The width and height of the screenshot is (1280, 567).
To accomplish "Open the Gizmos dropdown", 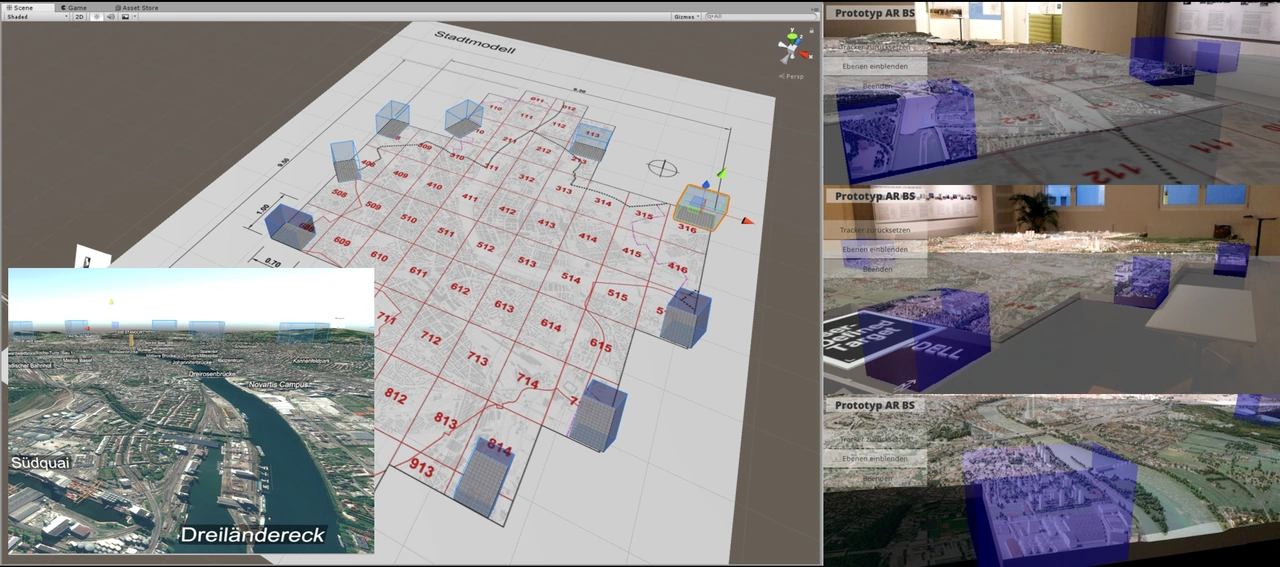I will (686, 17).
